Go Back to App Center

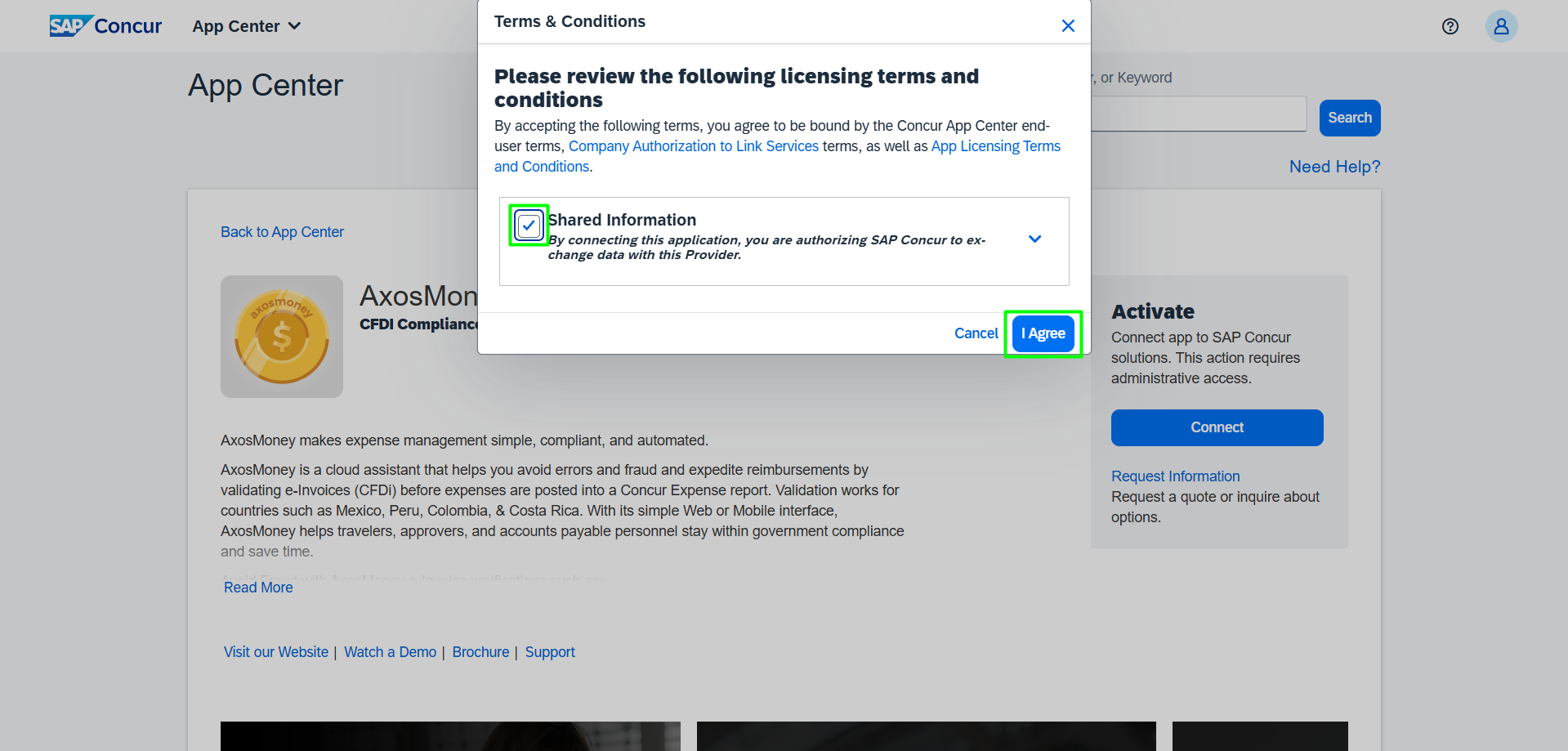[282, 232]
